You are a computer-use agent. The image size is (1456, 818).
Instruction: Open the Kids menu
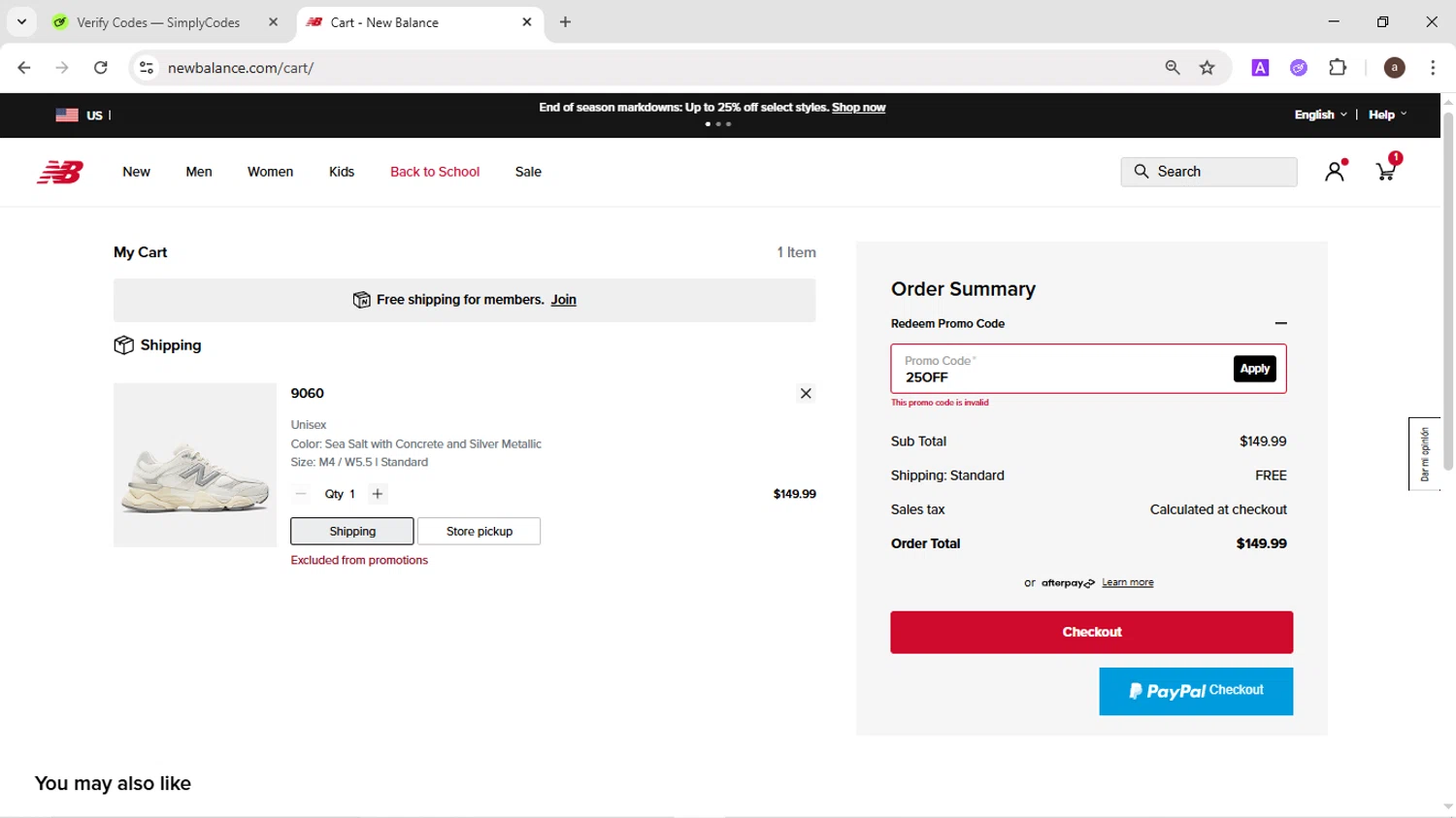click(x=342, y=172)
